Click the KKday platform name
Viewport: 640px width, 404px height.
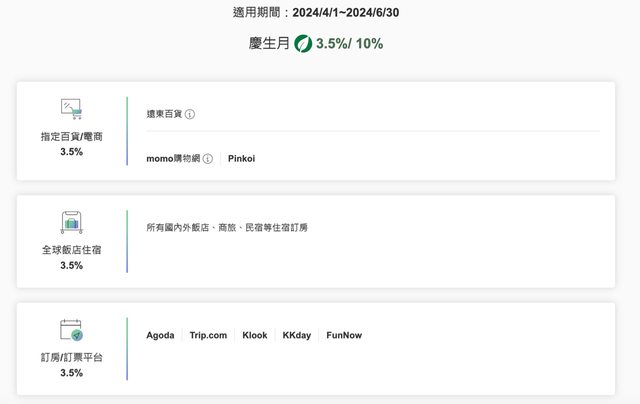(297, 335)
